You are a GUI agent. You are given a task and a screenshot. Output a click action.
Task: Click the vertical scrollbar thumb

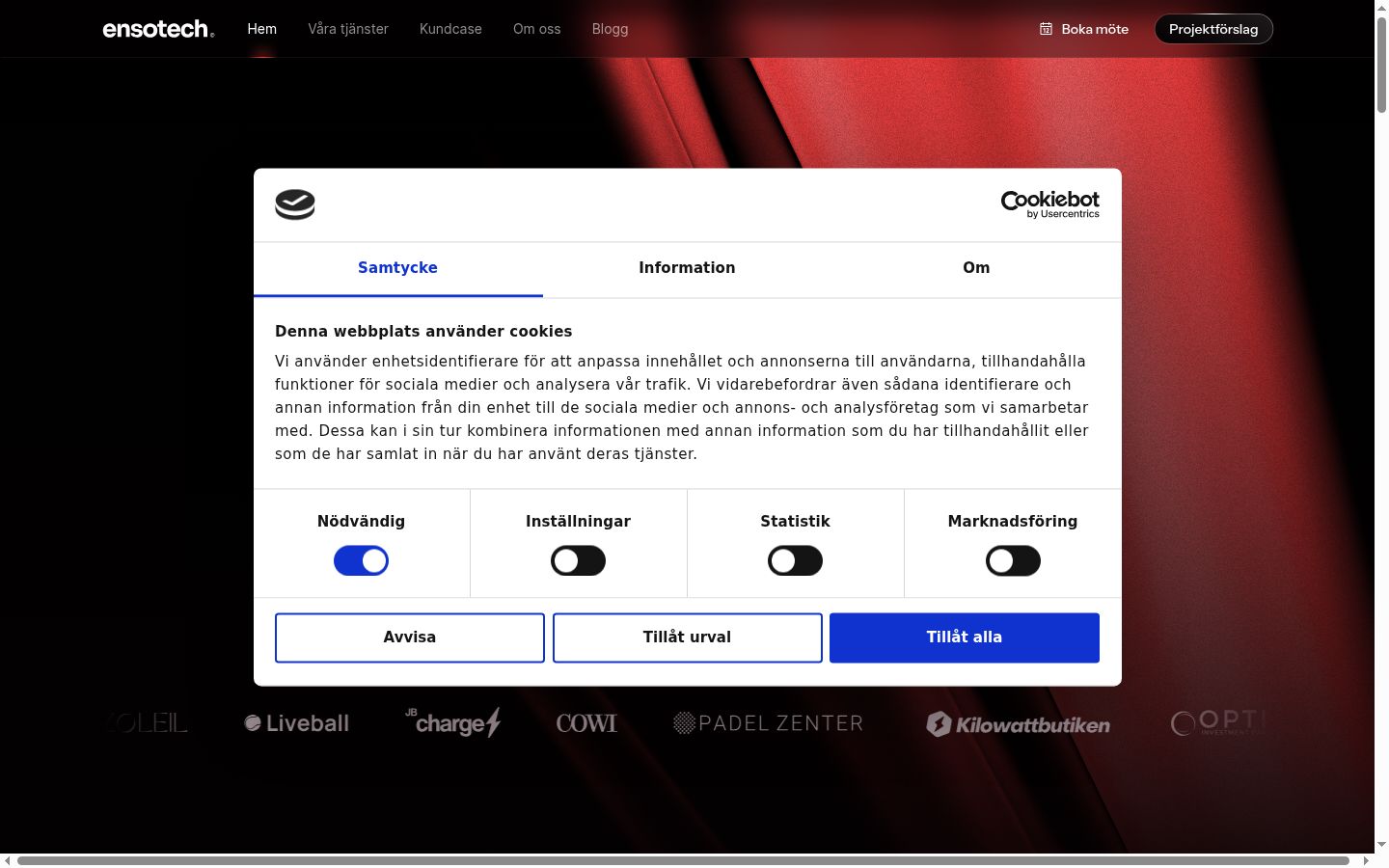click(x=1381, y=65)
